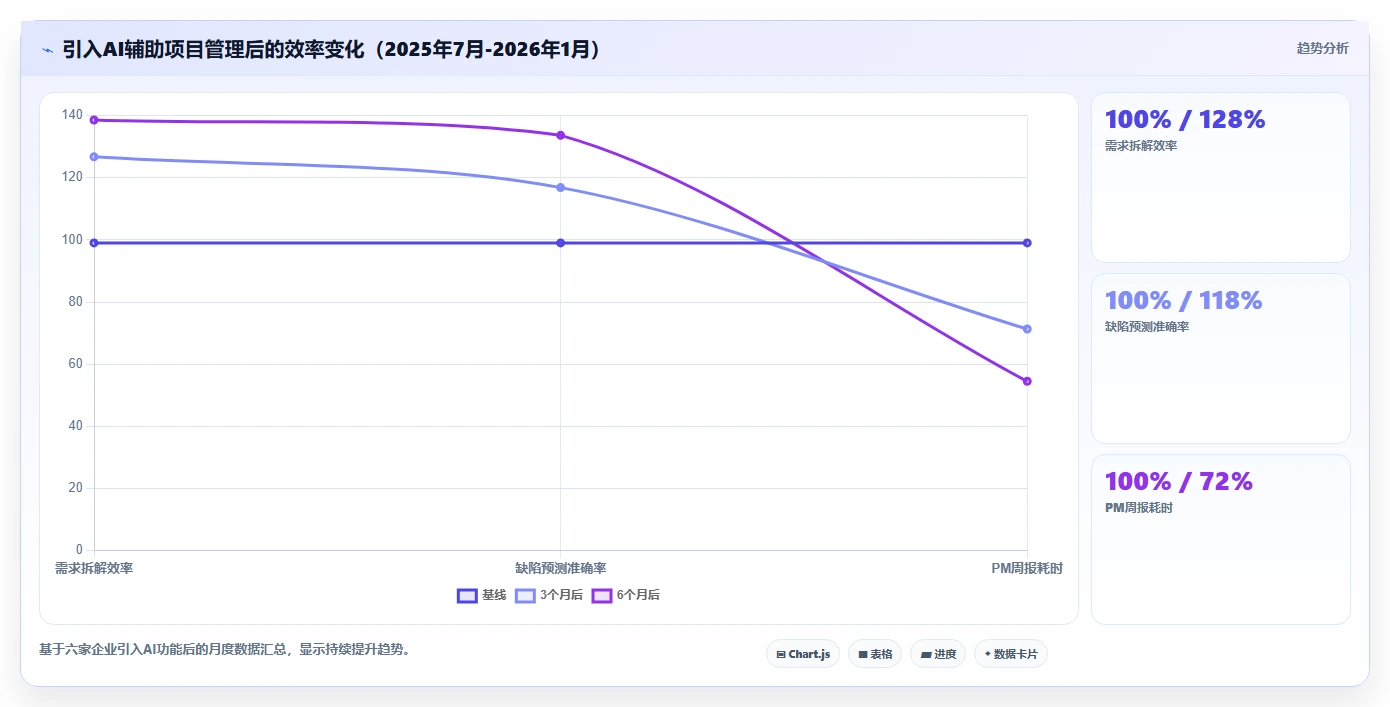Click the 6个月后 point at 缺陷预测准确率
Screen dimensions: 1390x707
point(561,135)
